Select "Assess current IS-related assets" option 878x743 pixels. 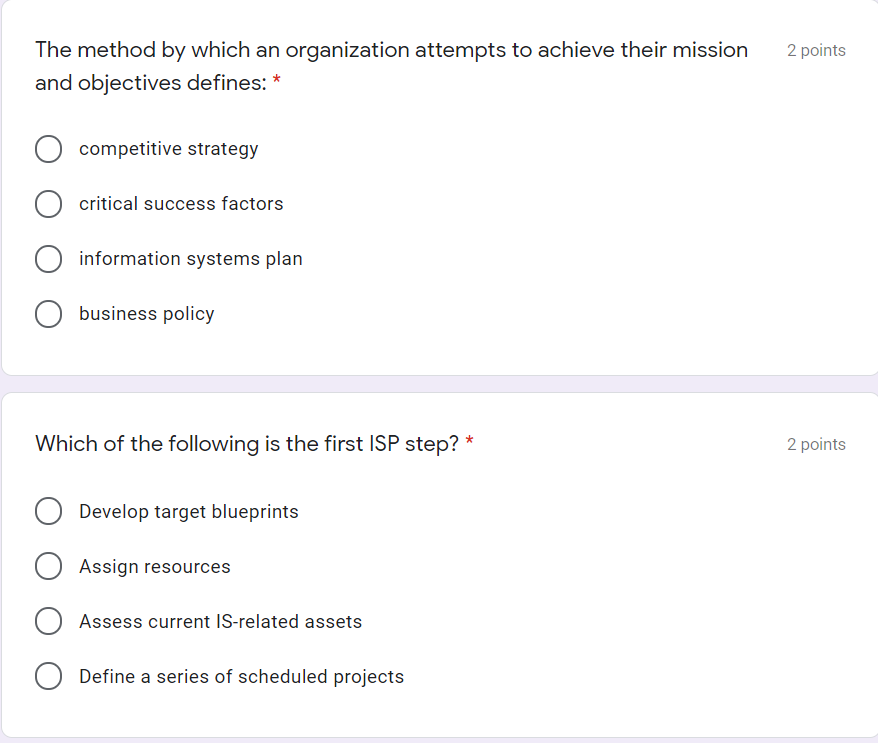[48, 621]
